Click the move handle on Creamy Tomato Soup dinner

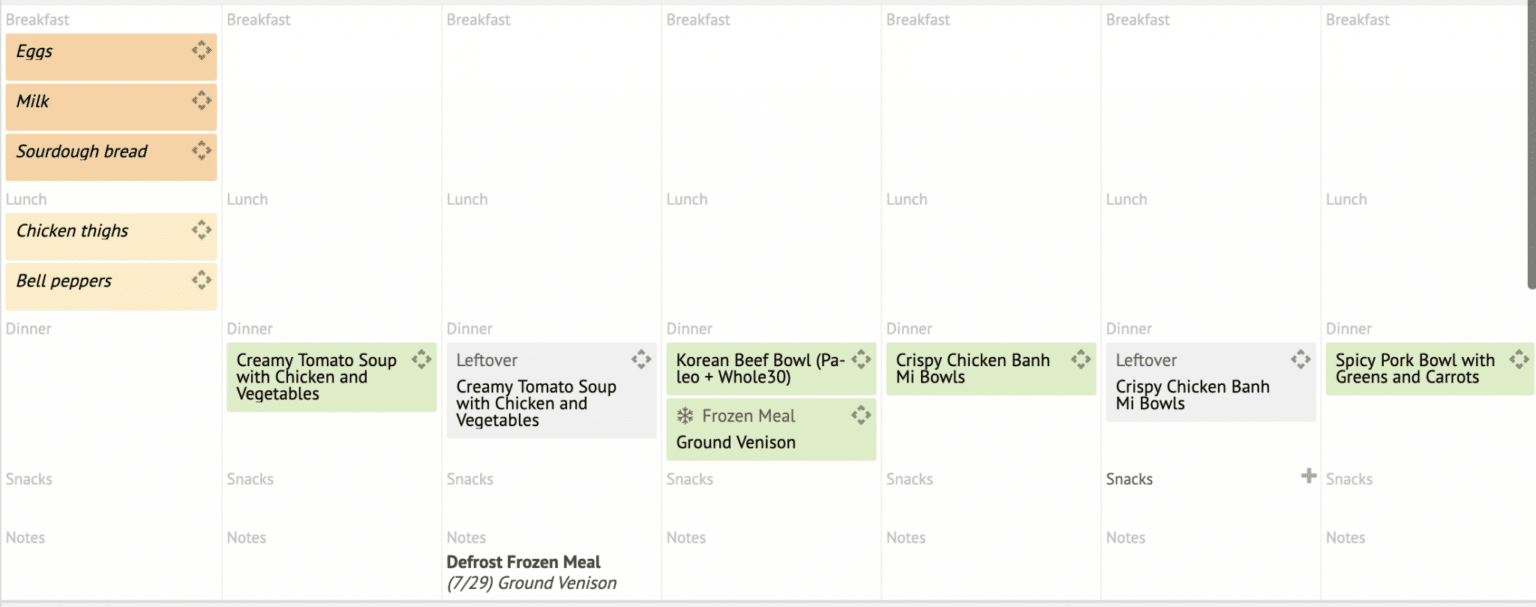point(421,359)
